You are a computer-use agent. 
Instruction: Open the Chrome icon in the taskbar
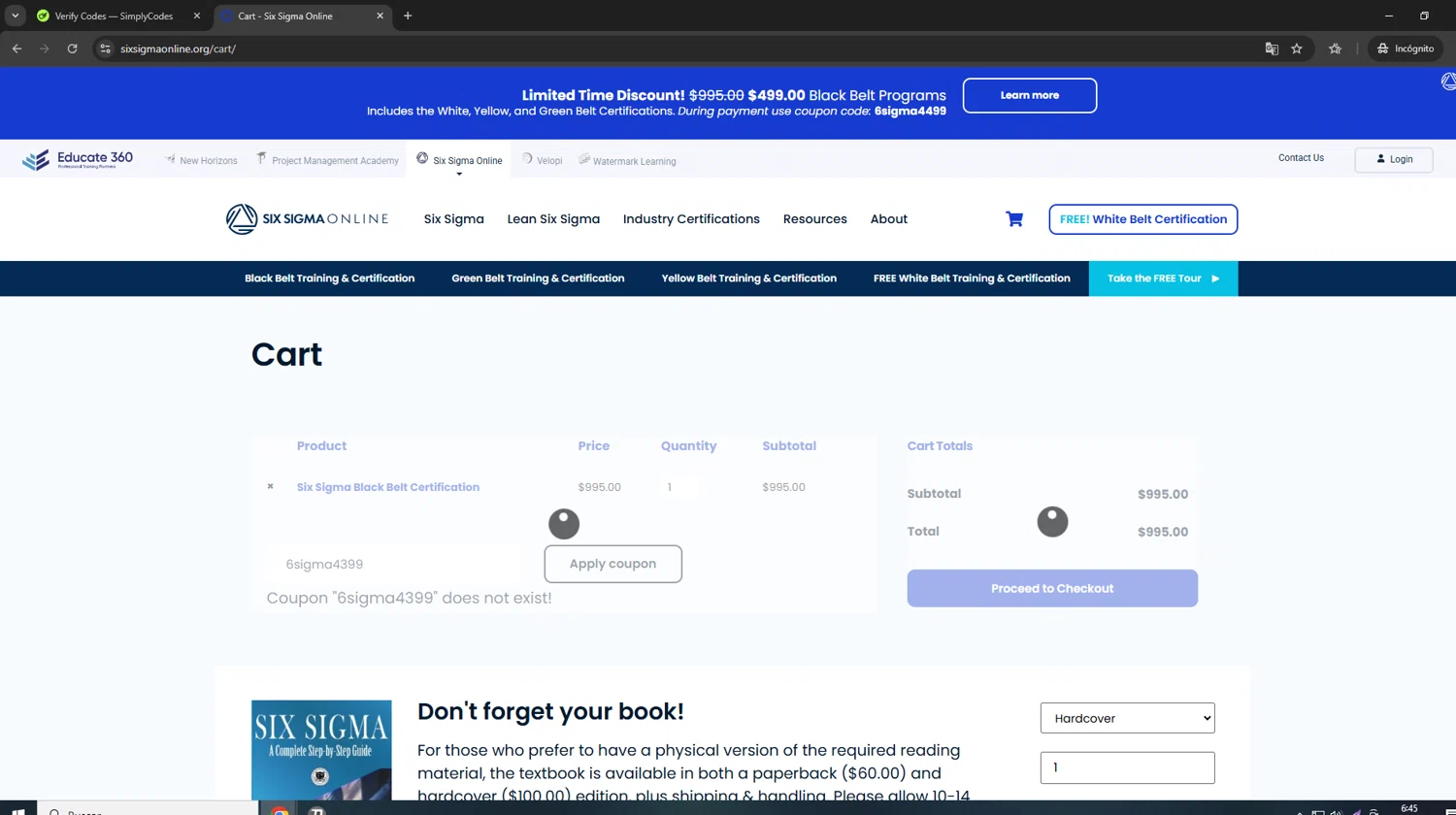280,810
